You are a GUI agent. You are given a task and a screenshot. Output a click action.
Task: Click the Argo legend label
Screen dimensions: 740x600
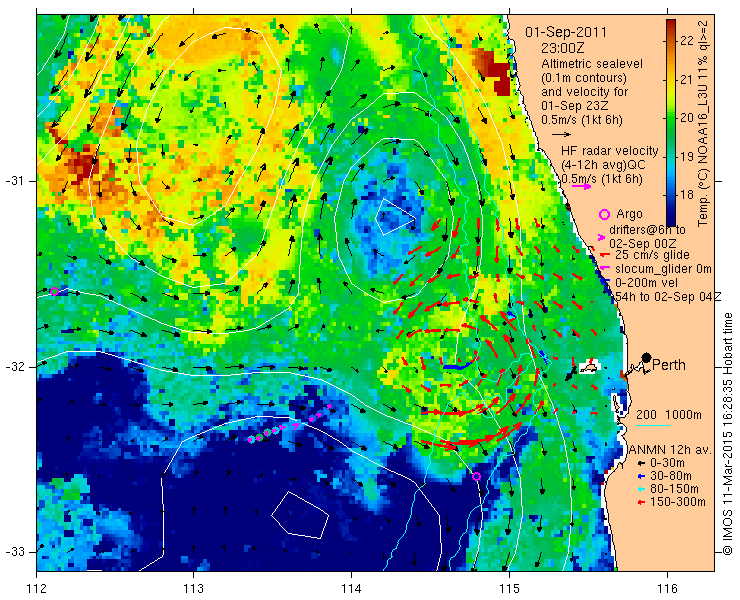click(629, 214)
